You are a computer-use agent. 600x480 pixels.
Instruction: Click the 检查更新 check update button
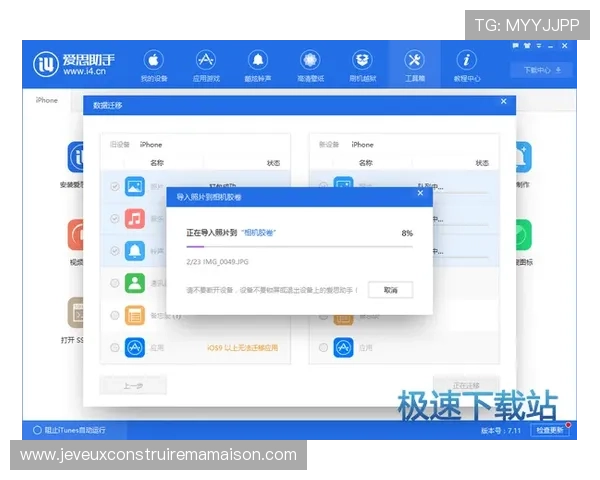pyautogui.click(x=550, y=430)
